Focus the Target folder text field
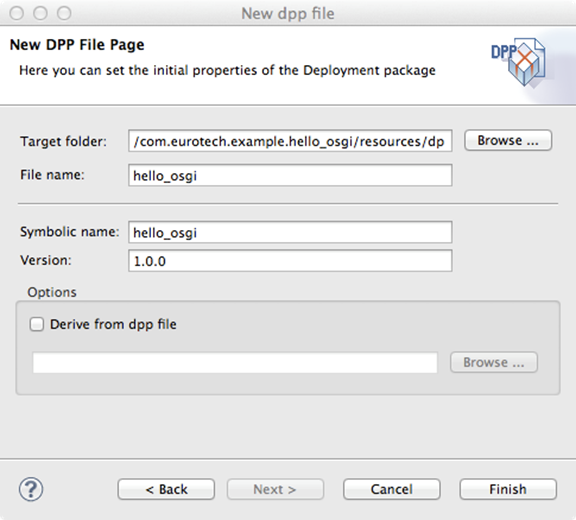 coord(290,141)
